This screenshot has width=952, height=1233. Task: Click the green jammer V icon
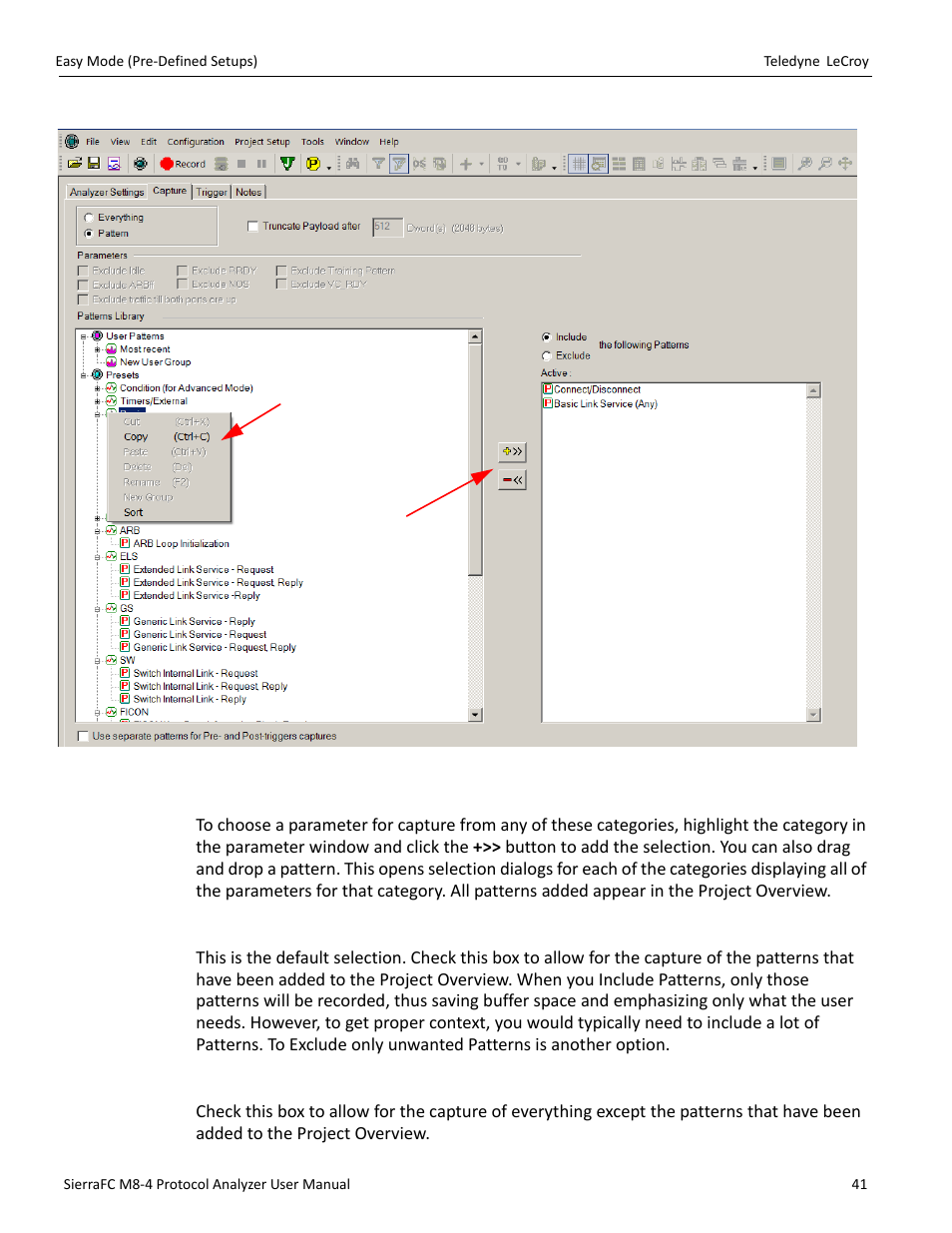tap(287, 164)
